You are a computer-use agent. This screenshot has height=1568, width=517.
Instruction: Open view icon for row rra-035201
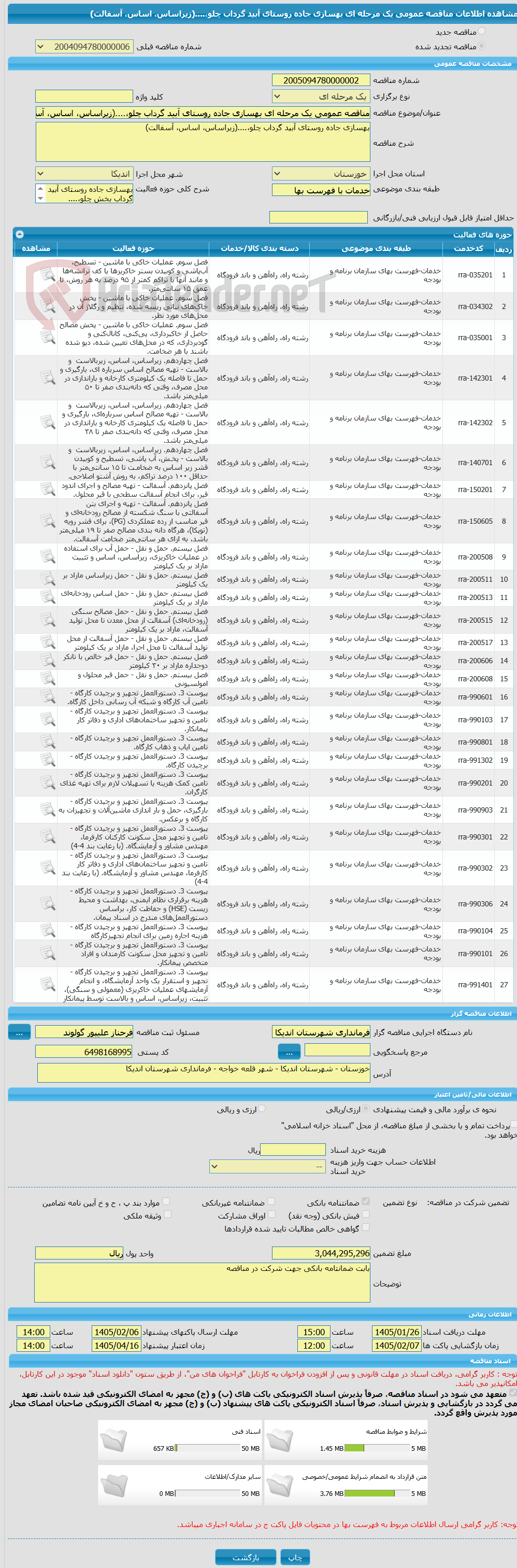(x=48, y=274)
